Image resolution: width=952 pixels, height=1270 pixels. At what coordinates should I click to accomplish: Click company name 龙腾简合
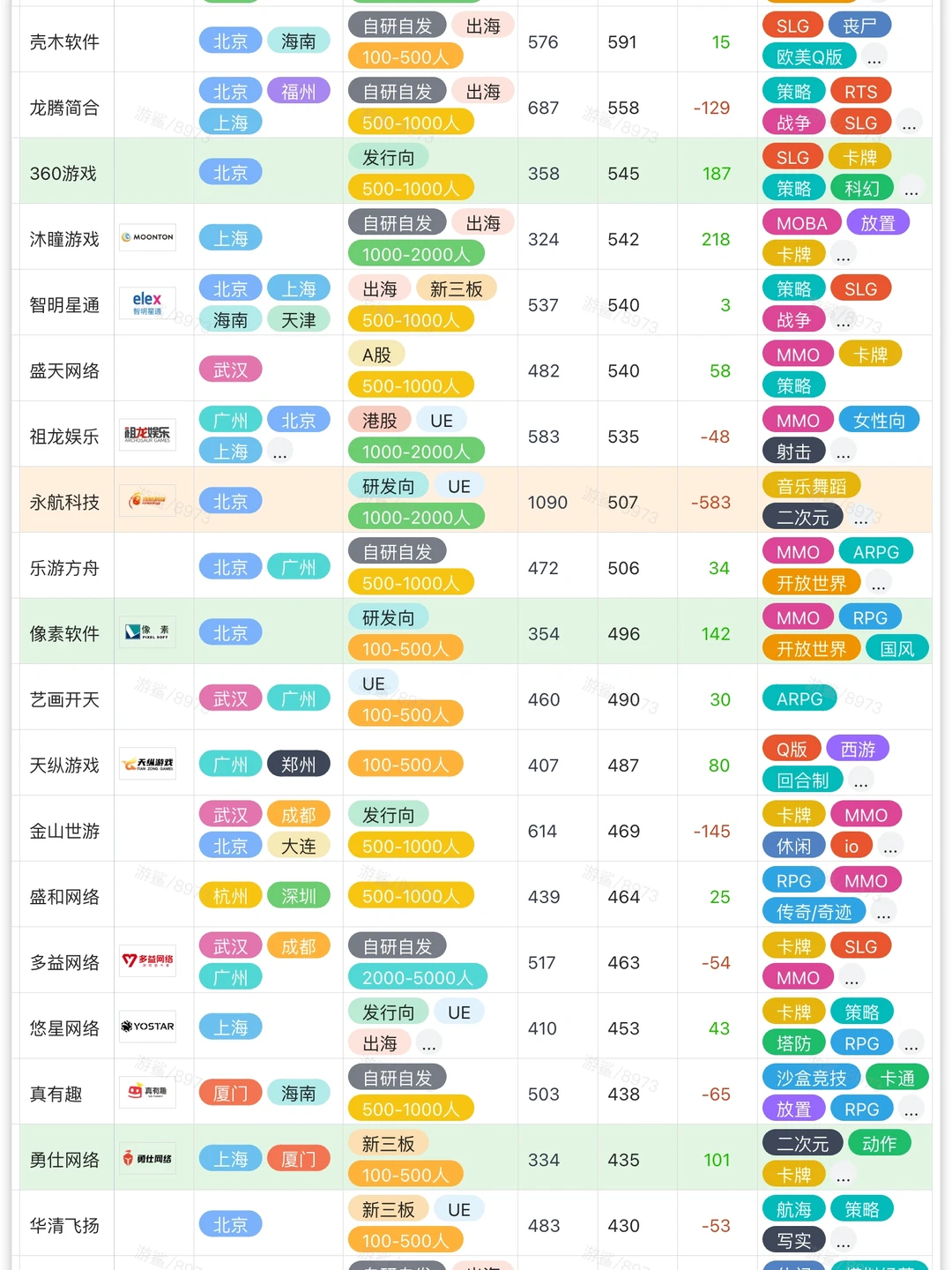64,108
